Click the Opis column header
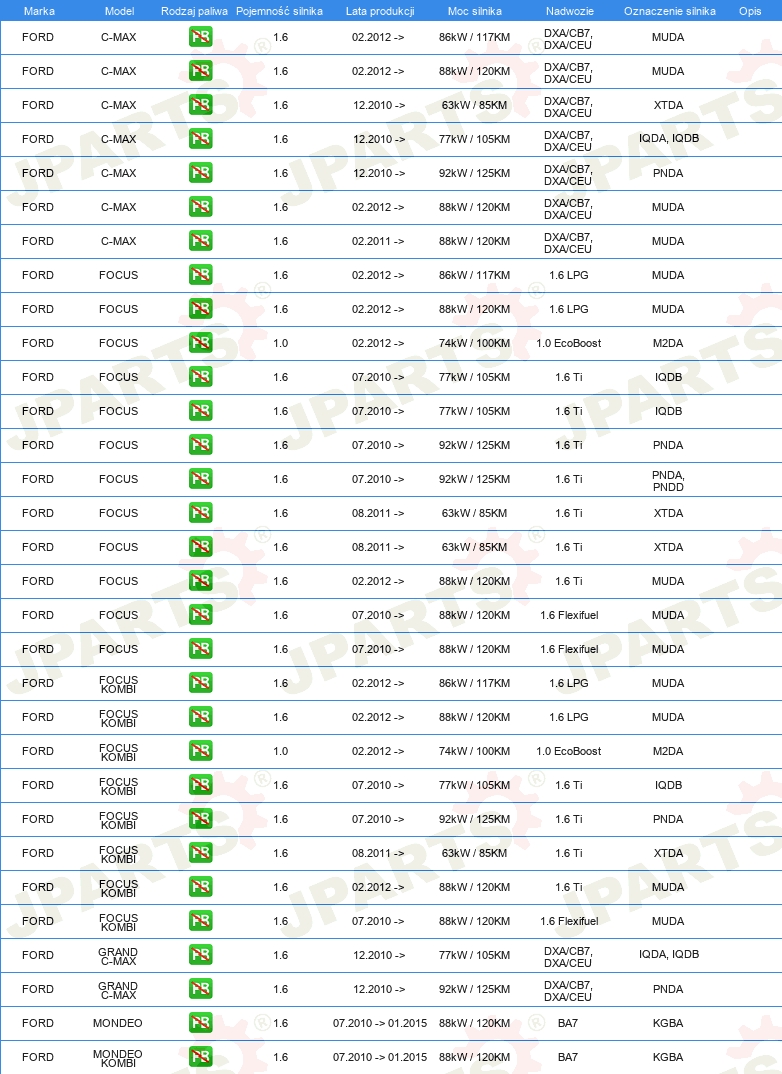782x1074 pixels. click(750, 11)
